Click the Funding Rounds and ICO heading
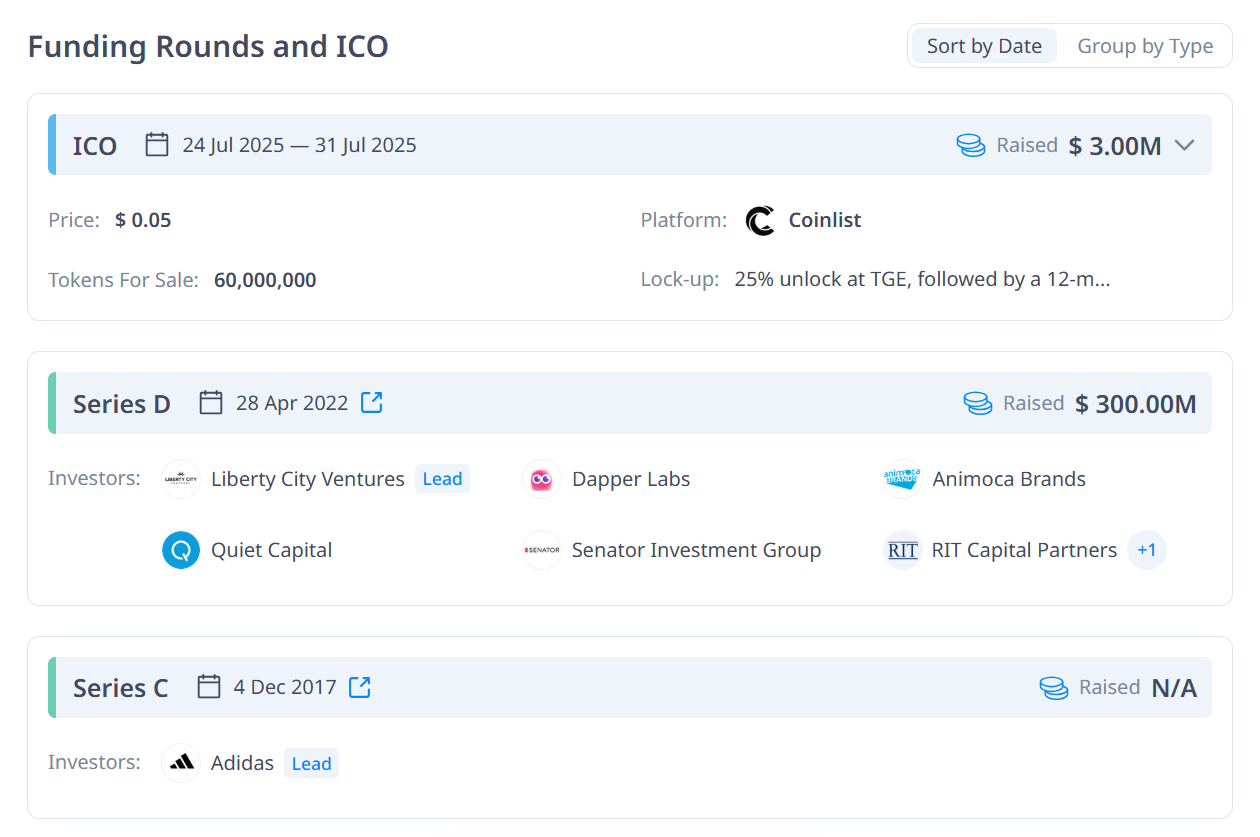 click(208, 46)
